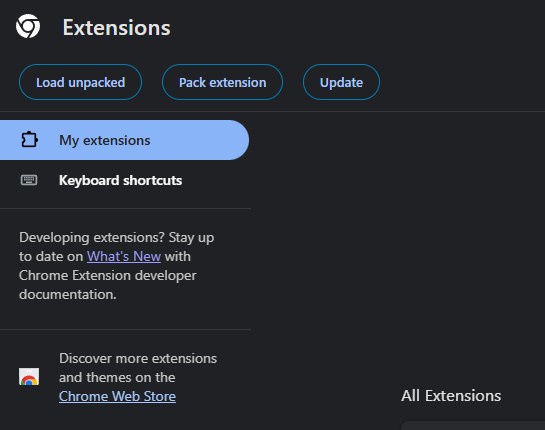Click the "Developing extensions? Stay up" text
Viewport: 545px width, 430px height.
coord(116,238)
